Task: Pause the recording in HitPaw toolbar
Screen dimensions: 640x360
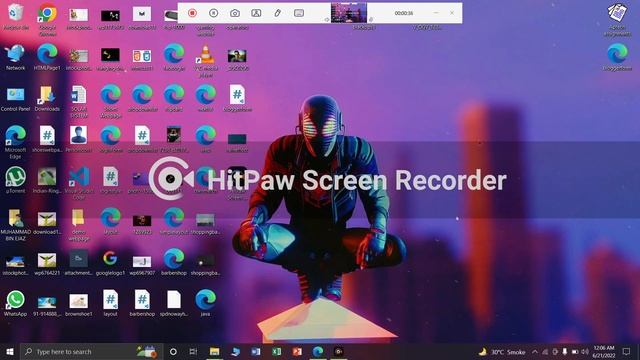Action: (x=213, y=13)
